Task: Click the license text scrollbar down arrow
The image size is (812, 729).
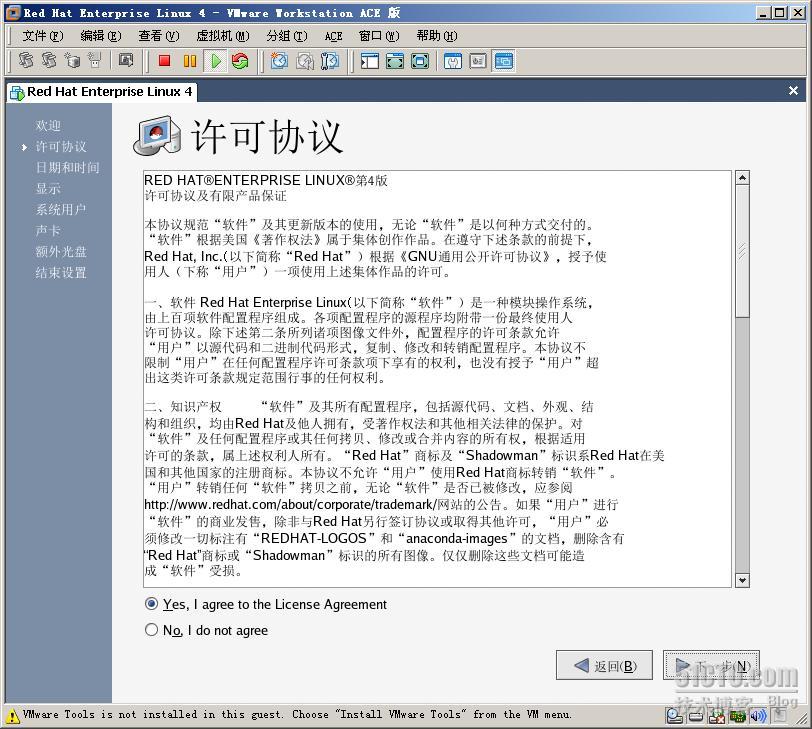Action: [742, 580]
